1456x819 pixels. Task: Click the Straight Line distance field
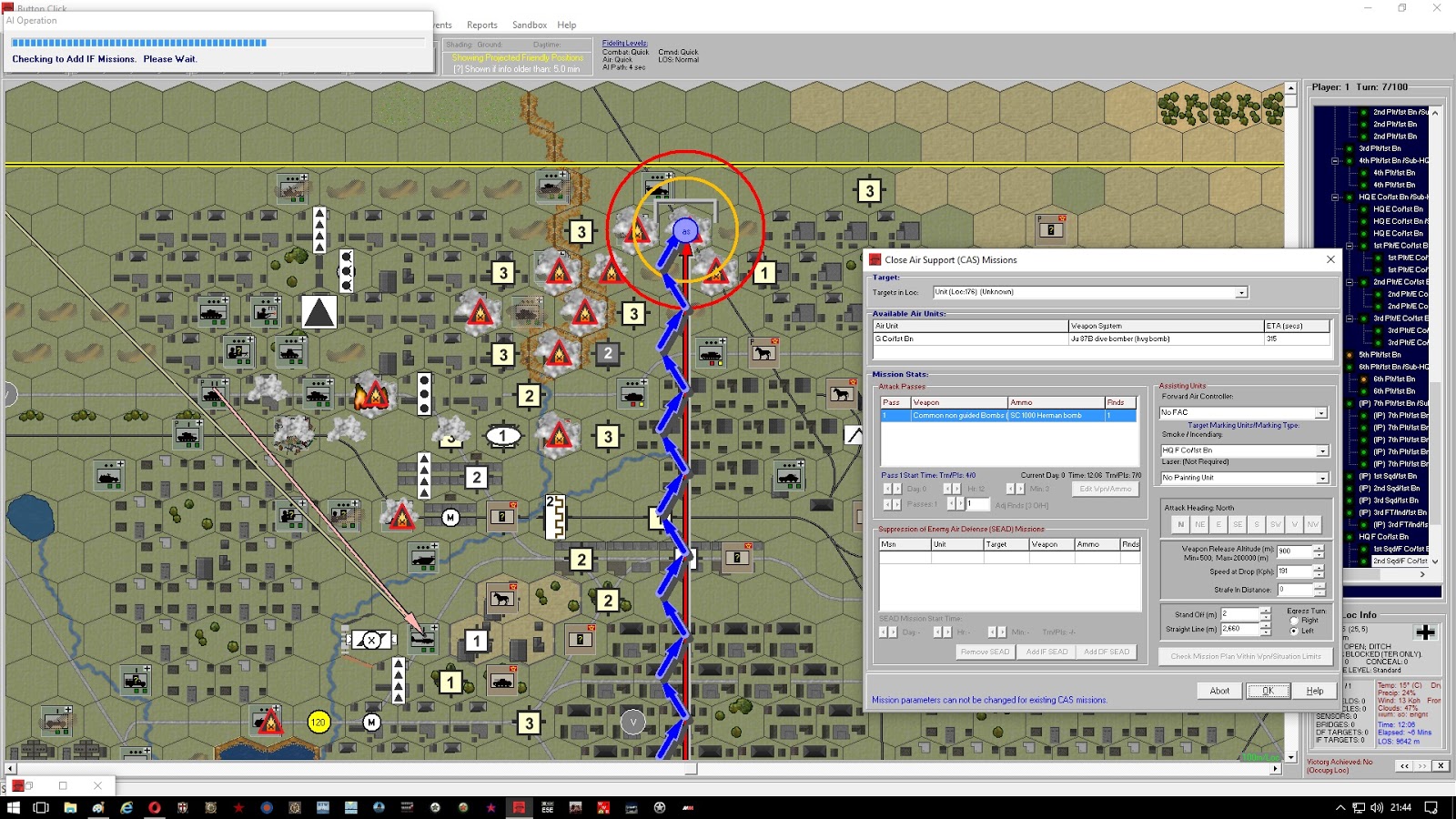tap(1239, 629)
